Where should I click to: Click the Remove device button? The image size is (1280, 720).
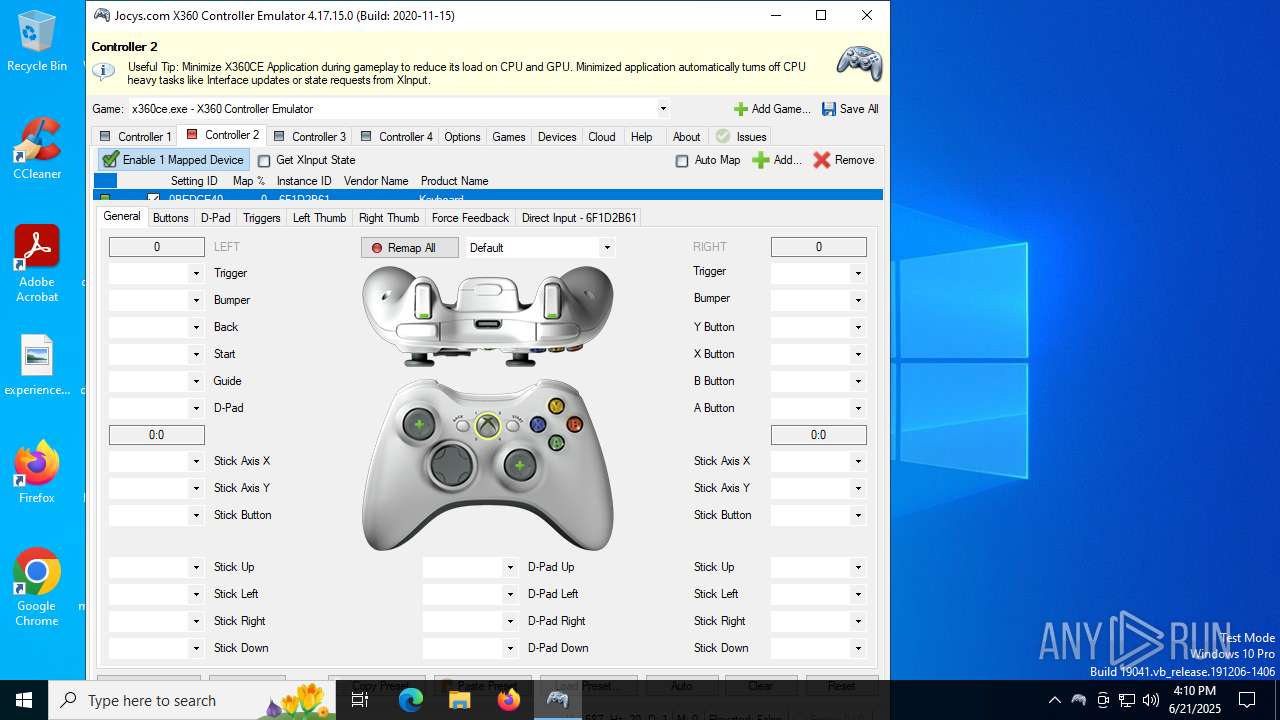pos(844,160)
